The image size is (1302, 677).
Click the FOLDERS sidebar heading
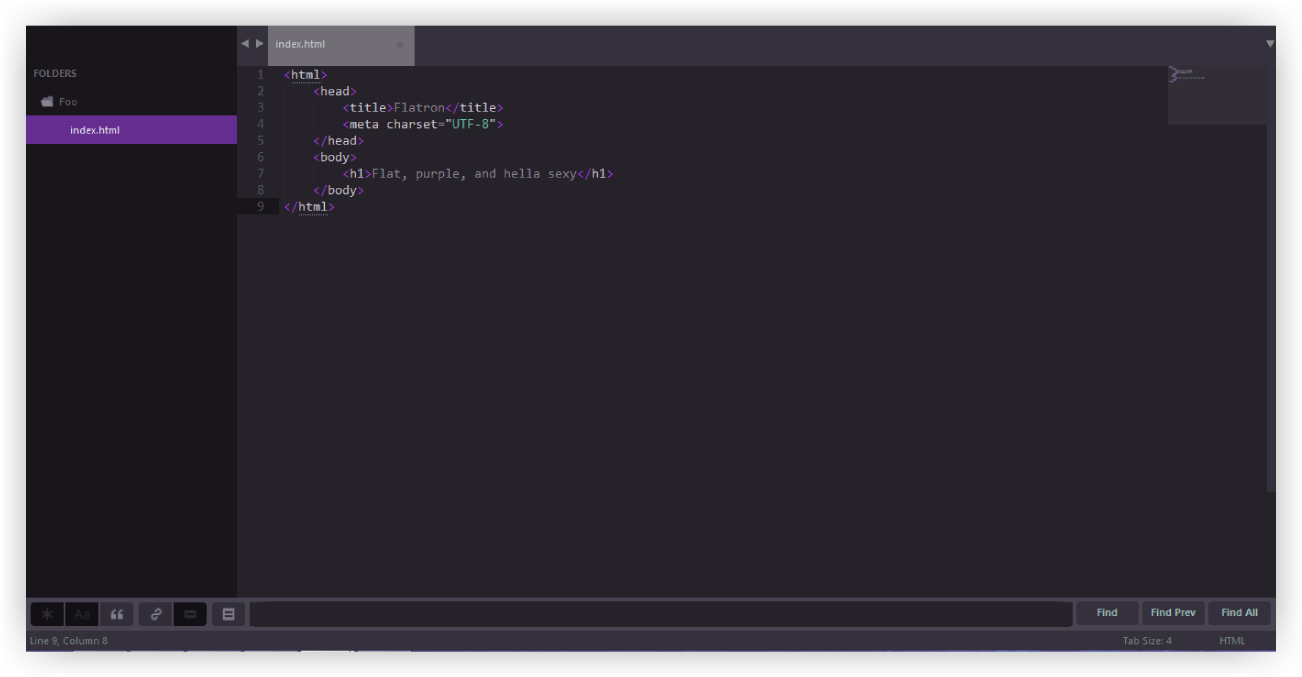click(55, 74)
